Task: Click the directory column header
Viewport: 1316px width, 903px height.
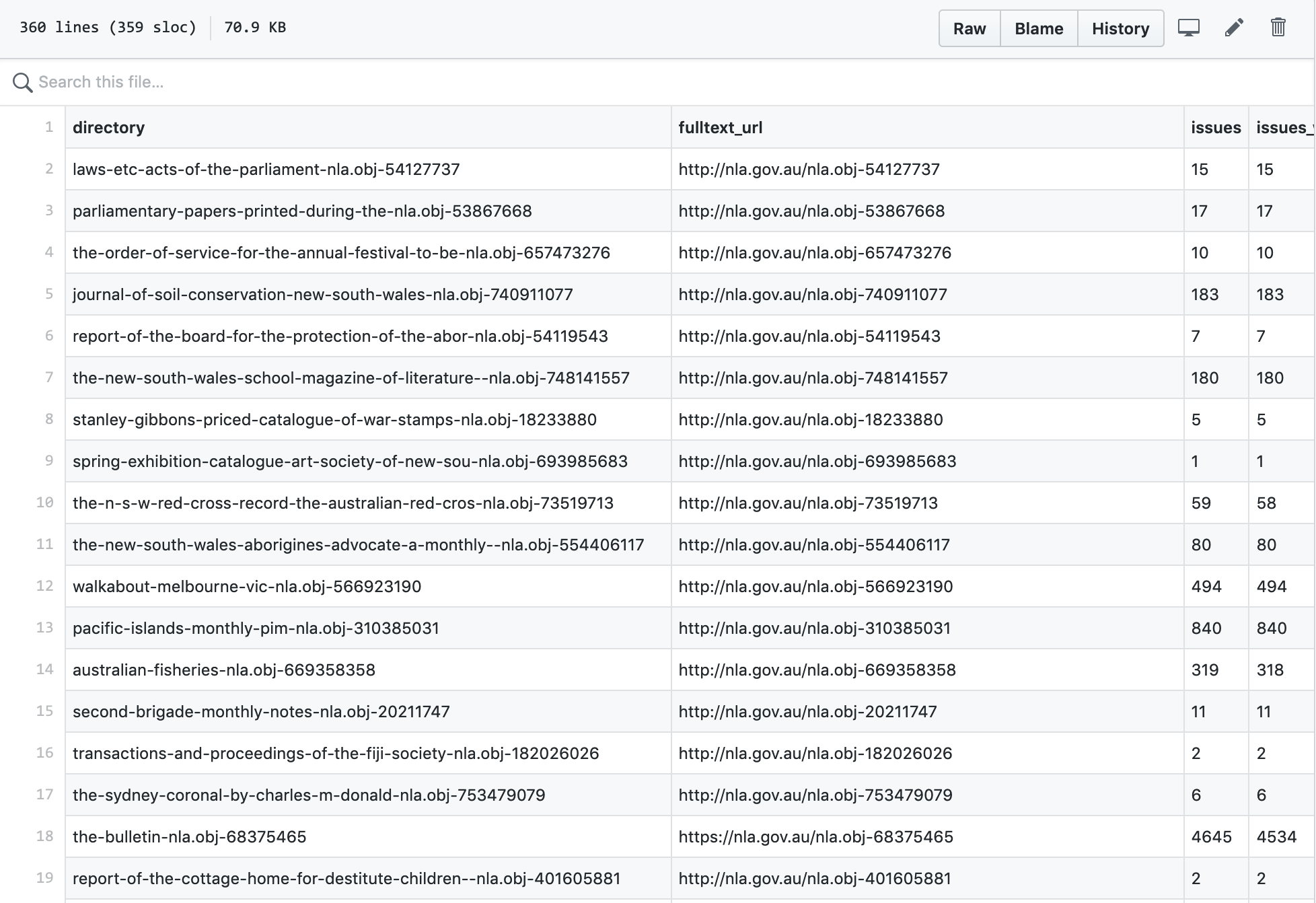Action: point(108,128)
